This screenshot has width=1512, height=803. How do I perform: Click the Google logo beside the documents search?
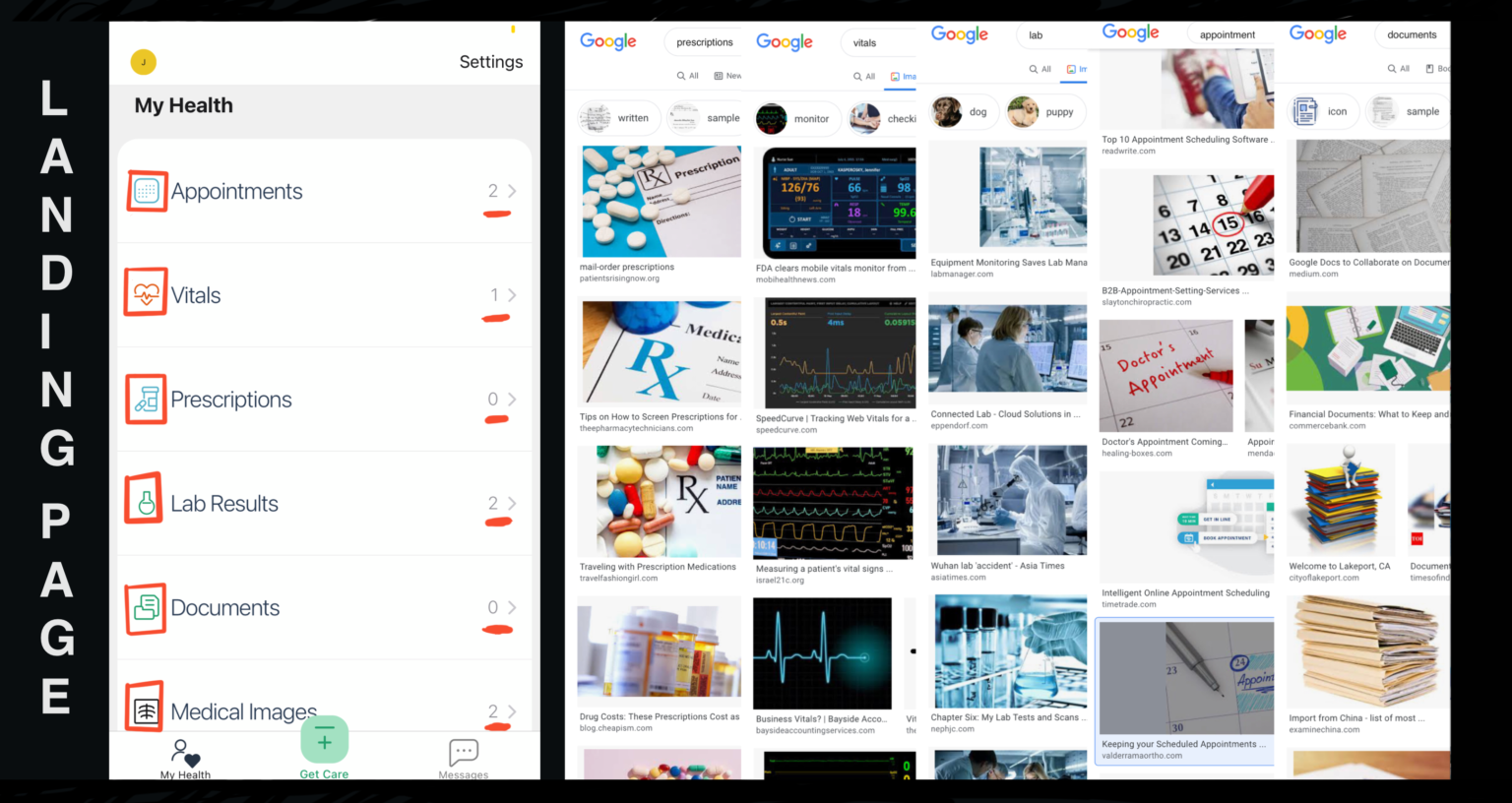[1318, 33]
